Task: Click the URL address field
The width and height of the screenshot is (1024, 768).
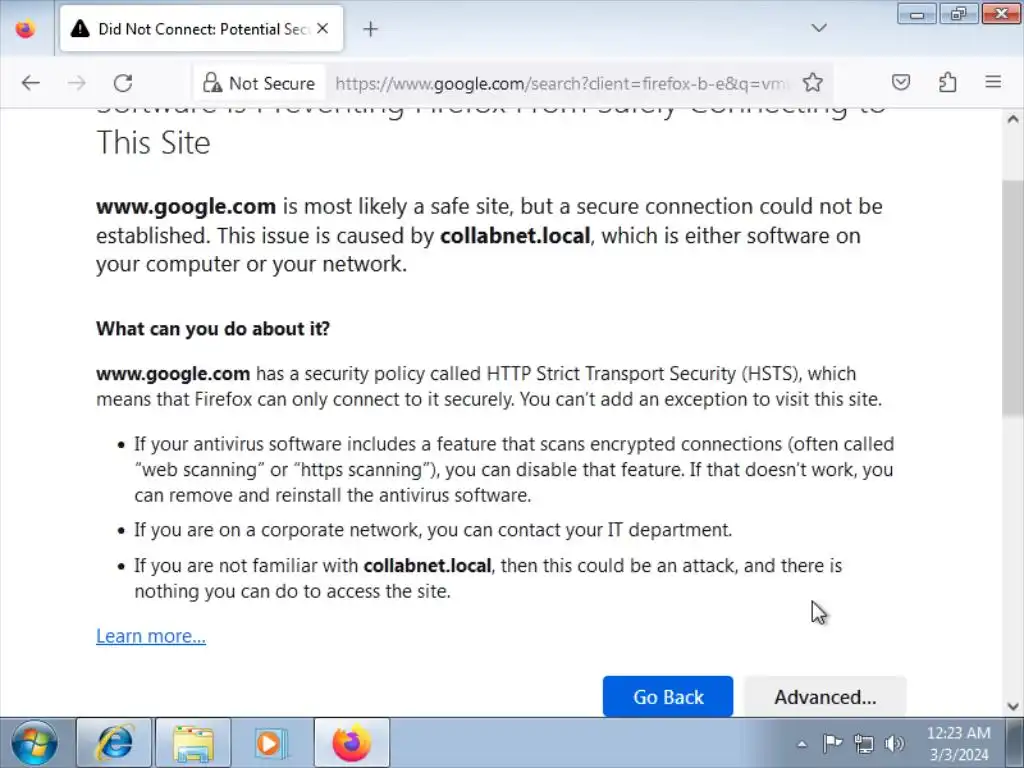Action: click(560, 83)
